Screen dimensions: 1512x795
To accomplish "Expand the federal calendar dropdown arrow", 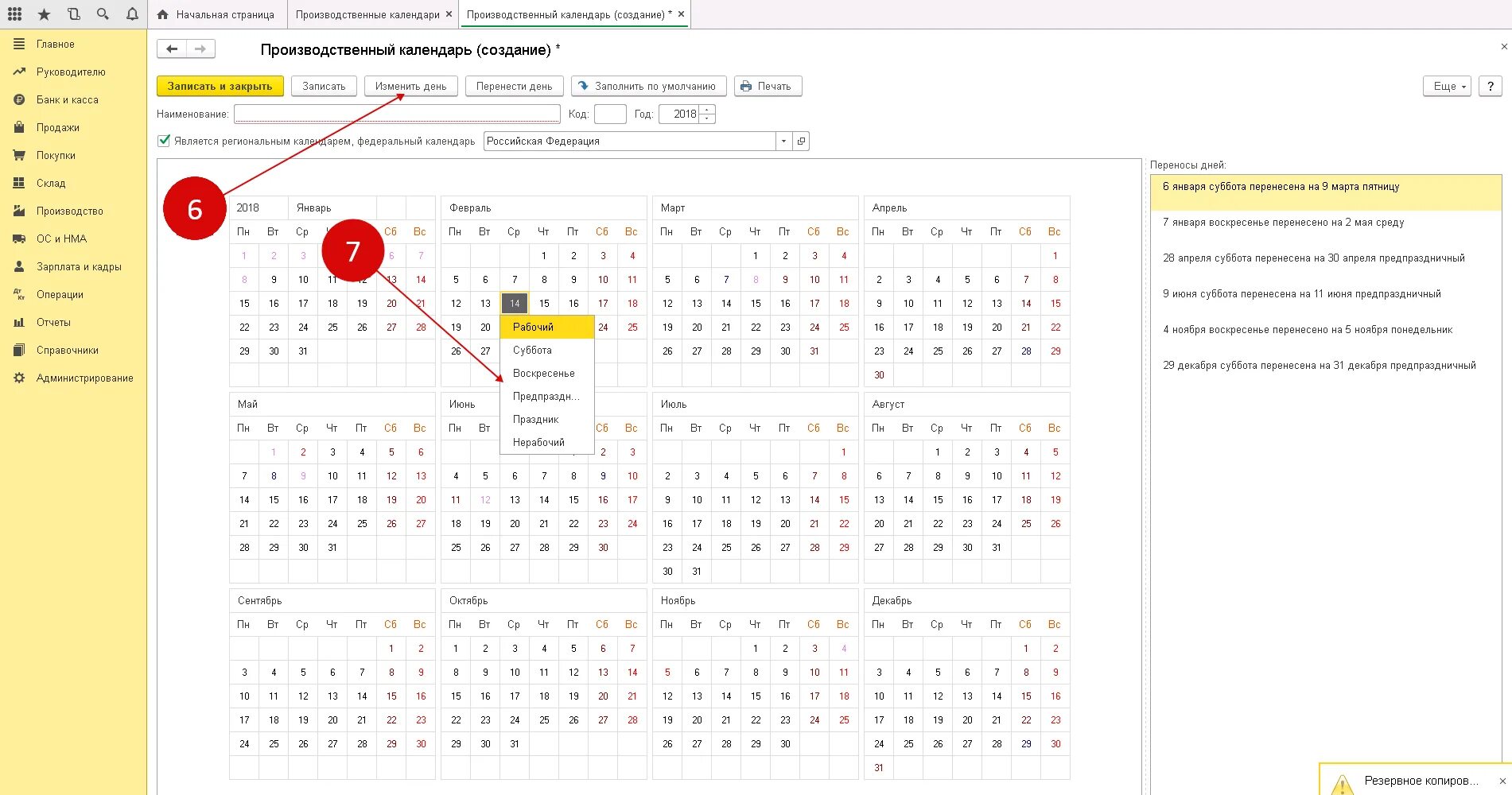I will click(784, 142).
